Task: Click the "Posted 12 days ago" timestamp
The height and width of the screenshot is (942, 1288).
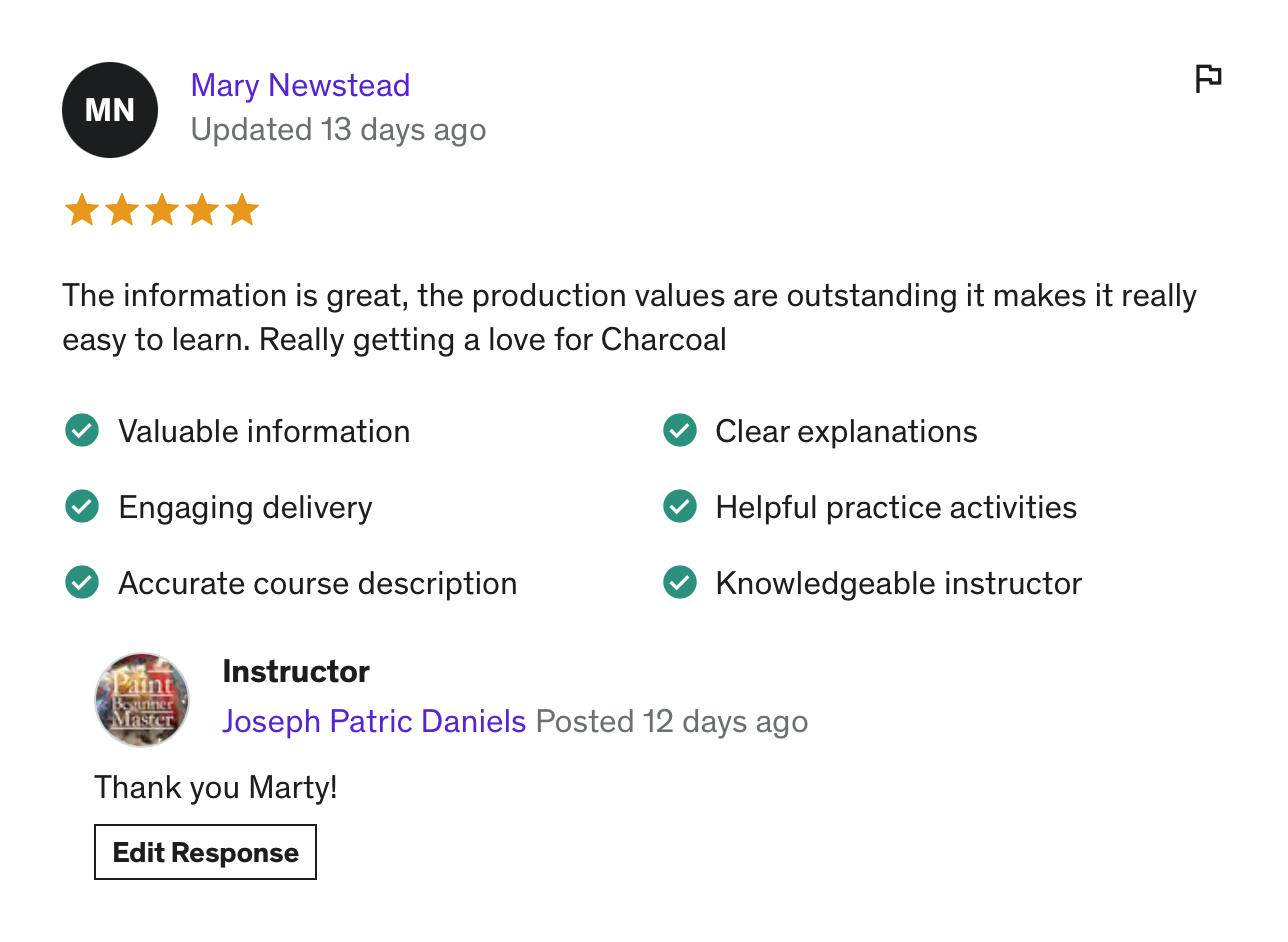Action: coord(672,721)
